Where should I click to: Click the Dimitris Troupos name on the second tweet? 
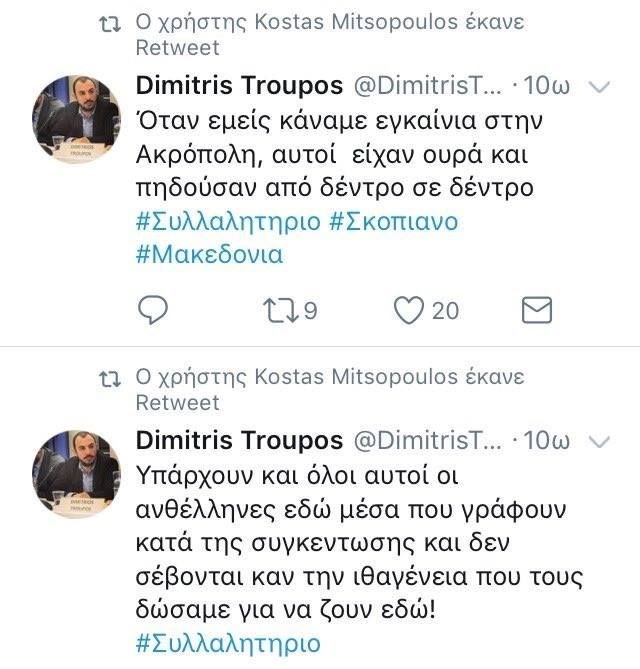(237, 442)
